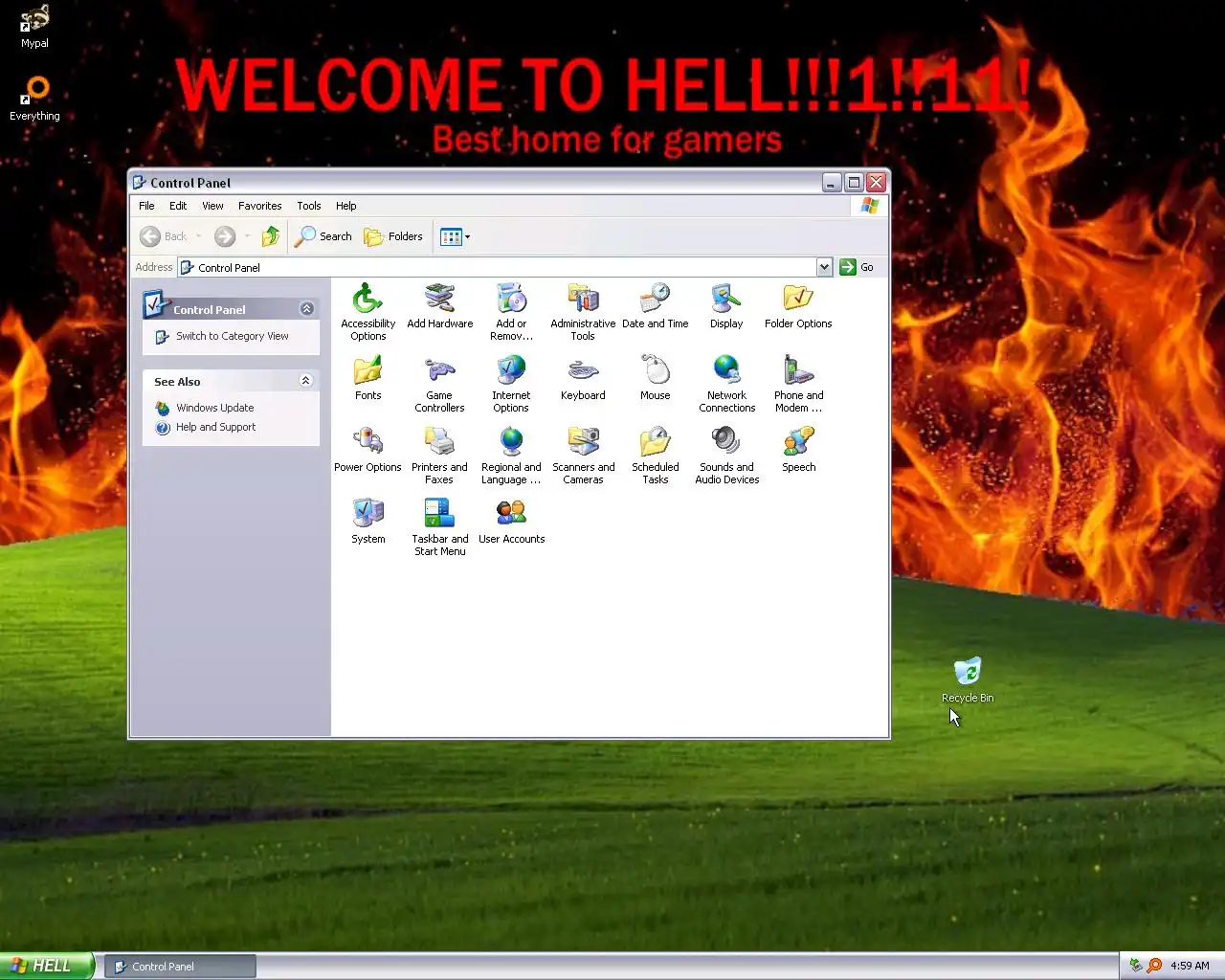Open Regional and Language options
The width and height of the screenshot is (1225, 980).
pyautogui.click(x=511, y=455)
